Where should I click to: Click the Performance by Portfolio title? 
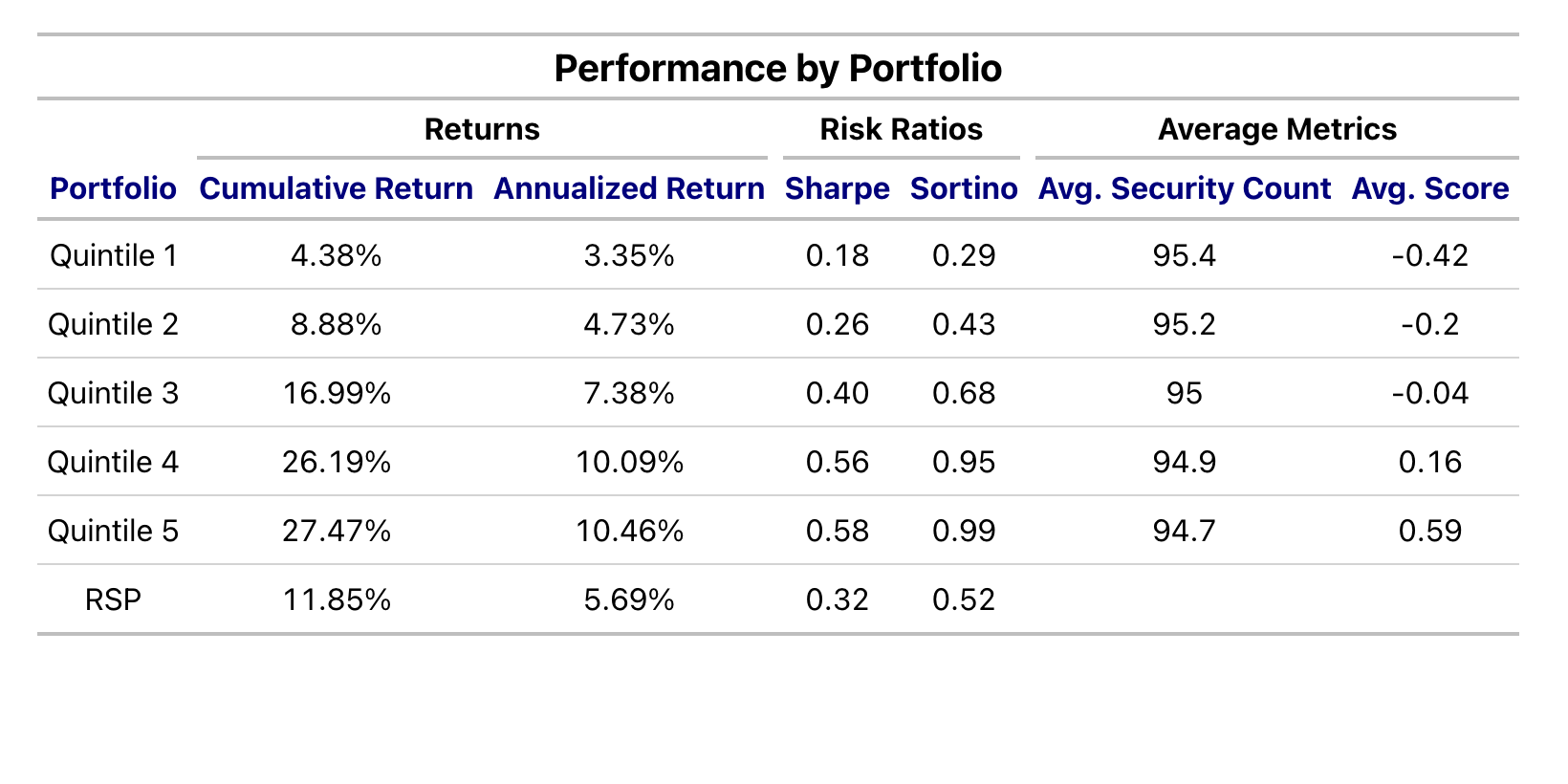778,69
